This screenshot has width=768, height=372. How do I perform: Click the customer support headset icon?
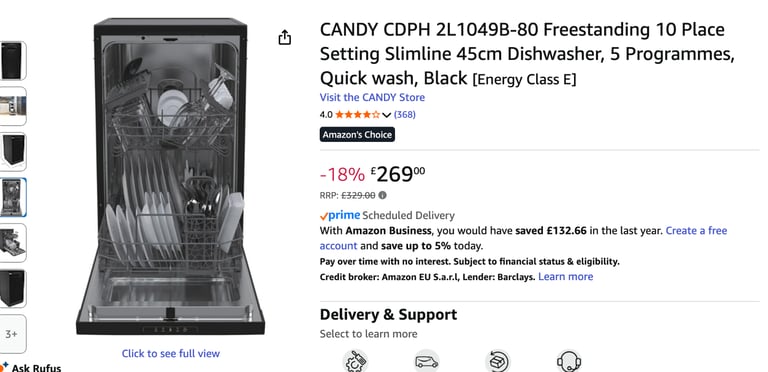[x=569, y=362]
